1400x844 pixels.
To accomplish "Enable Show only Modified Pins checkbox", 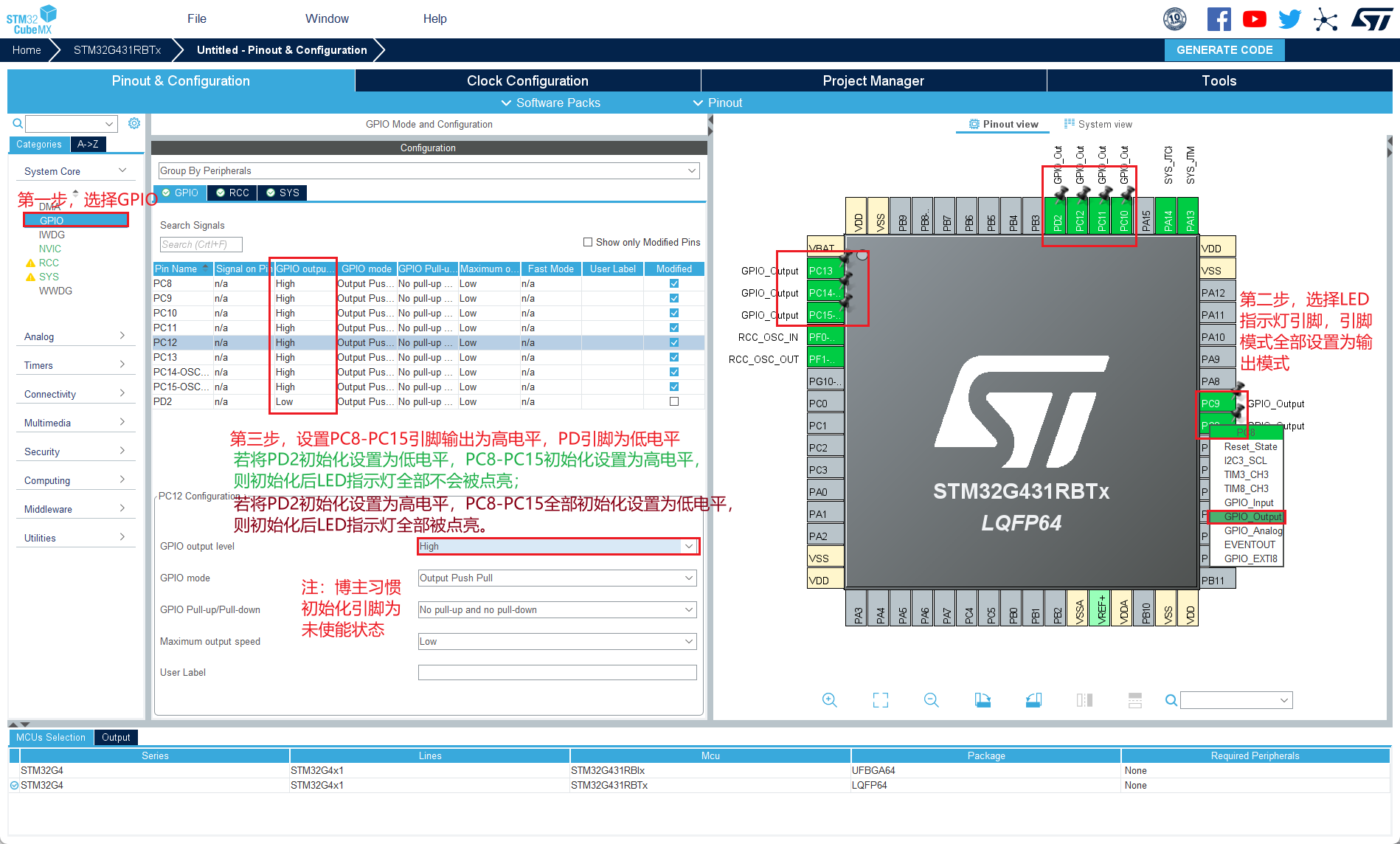I will click(x=588, y=242).
